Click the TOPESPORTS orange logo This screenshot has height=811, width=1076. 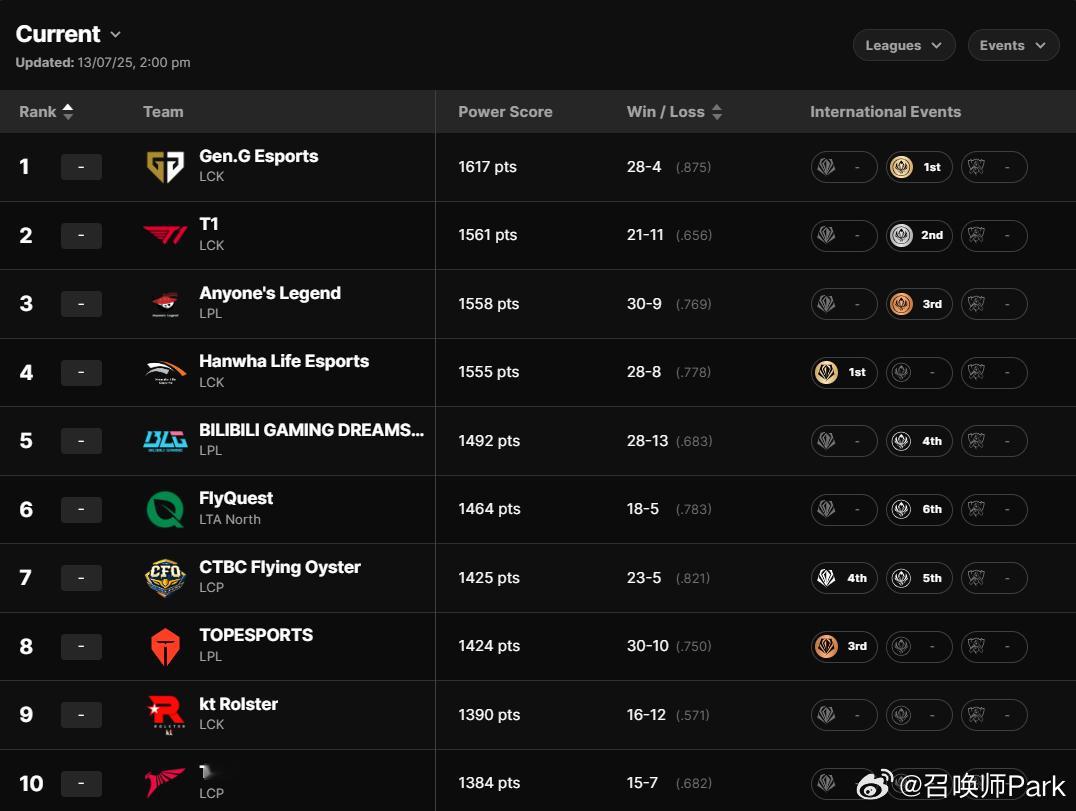point(165,647)
